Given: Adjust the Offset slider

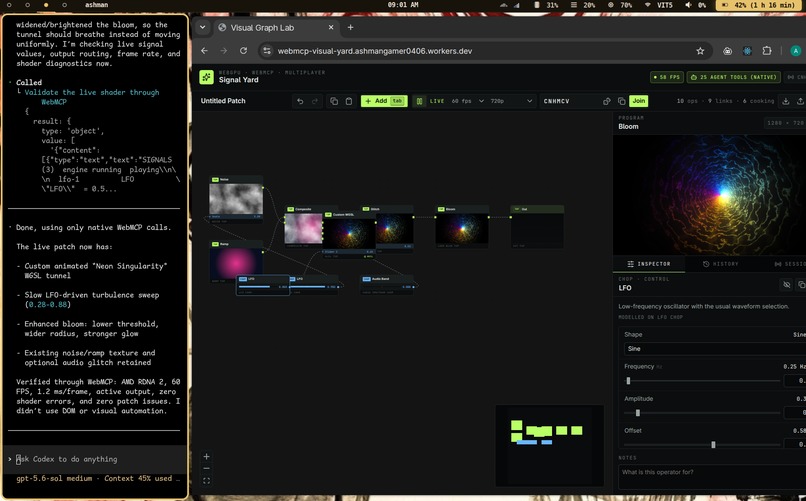Looking at the screenshot, I should 702,445.
